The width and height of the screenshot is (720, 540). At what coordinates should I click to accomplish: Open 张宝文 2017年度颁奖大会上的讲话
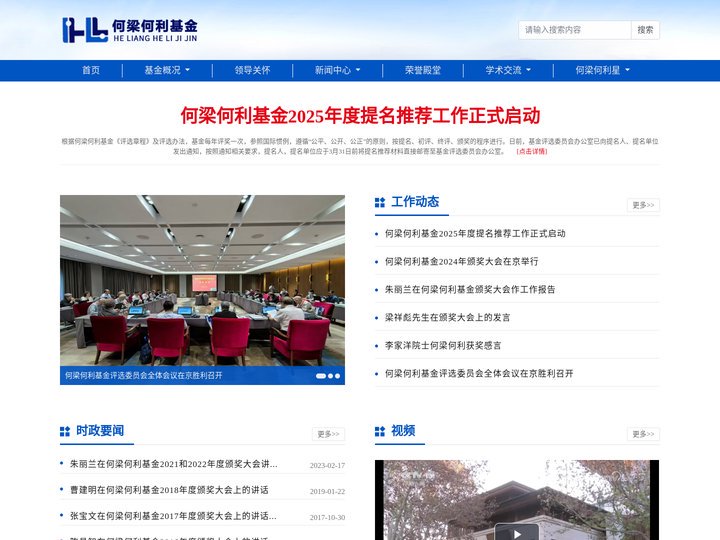click(173, 516)
